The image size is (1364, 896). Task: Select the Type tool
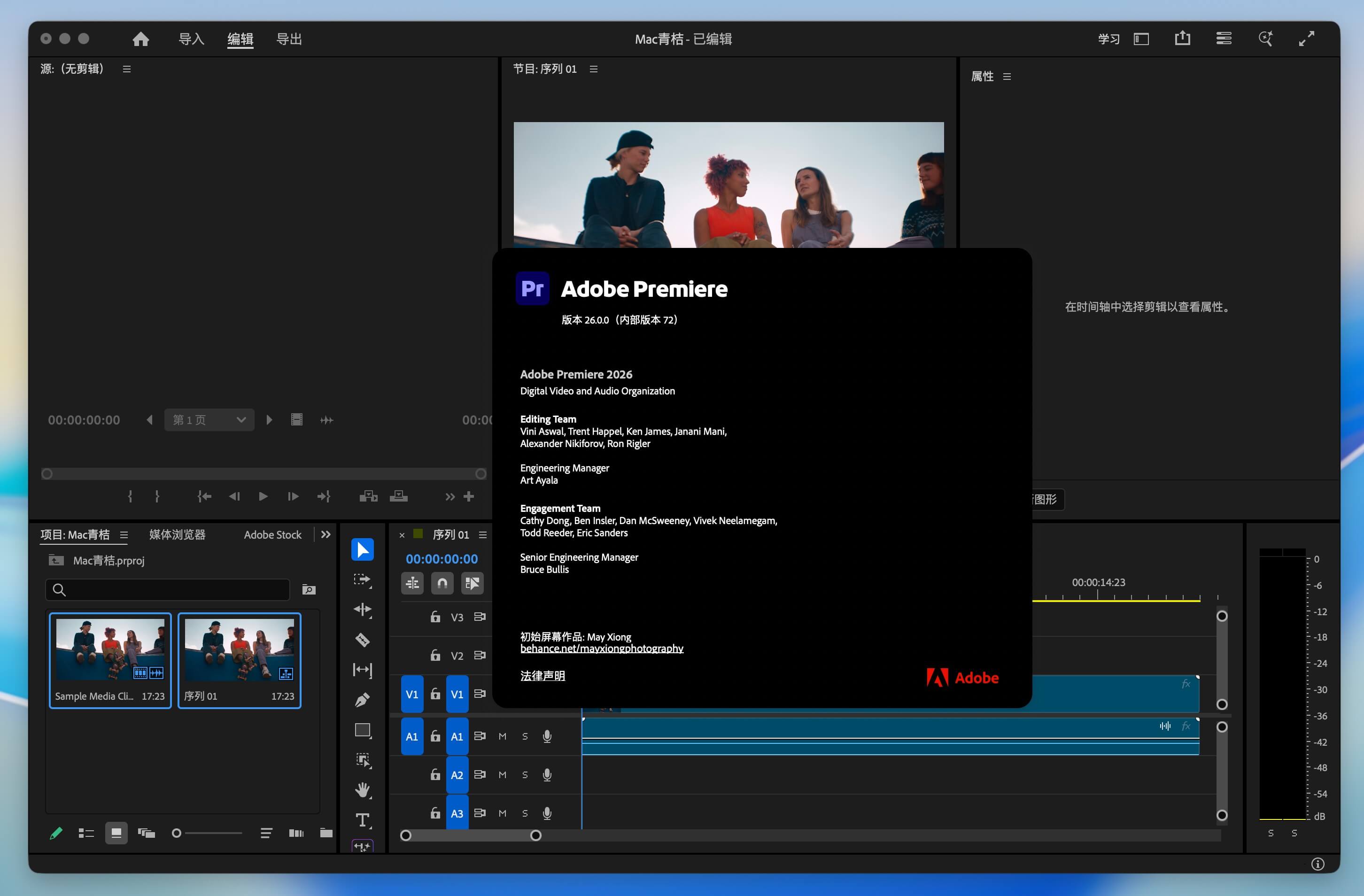click(362, 820)
